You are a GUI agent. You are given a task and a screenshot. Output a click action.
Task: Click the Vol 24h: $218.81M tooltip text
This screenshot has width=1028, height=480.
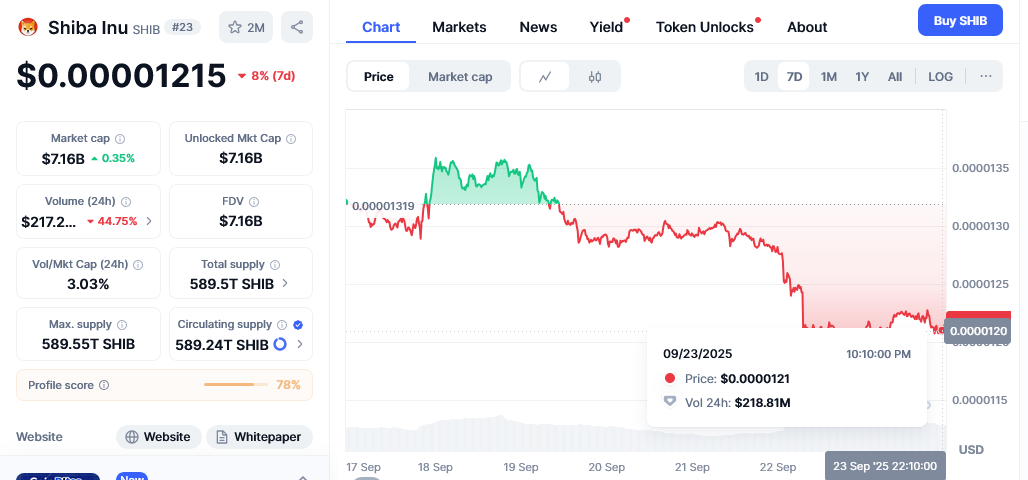[x=738, y=403]
